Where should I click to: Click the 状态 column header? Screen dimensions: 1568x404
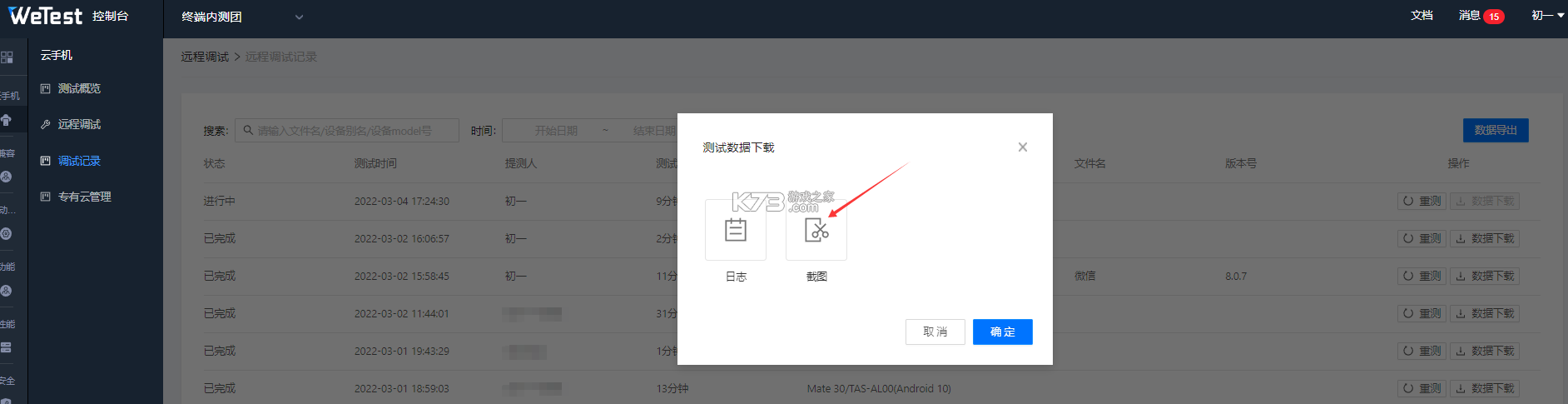215,163
